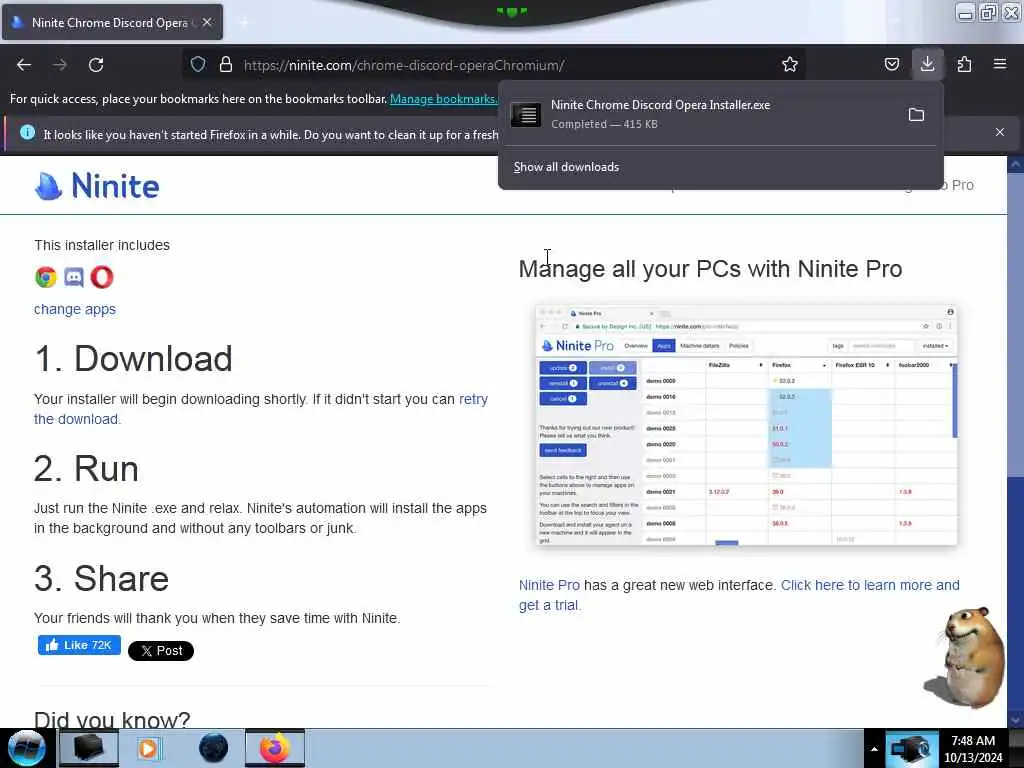Go back using the browser back arrow
This screenshot has width=1024, height=768.
[x=24, y=65]
